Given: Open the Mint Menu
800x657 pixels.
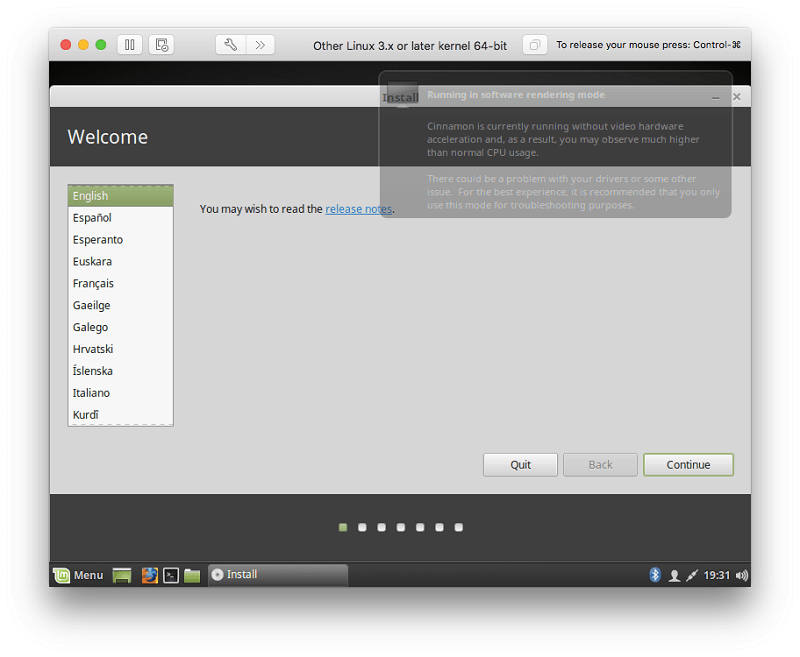Looking at the screenshot, I should [78, 575].
